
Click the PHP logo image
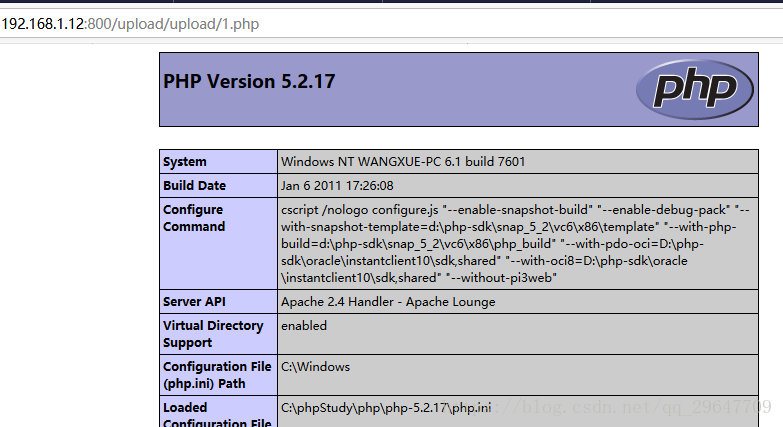(695, 89)
